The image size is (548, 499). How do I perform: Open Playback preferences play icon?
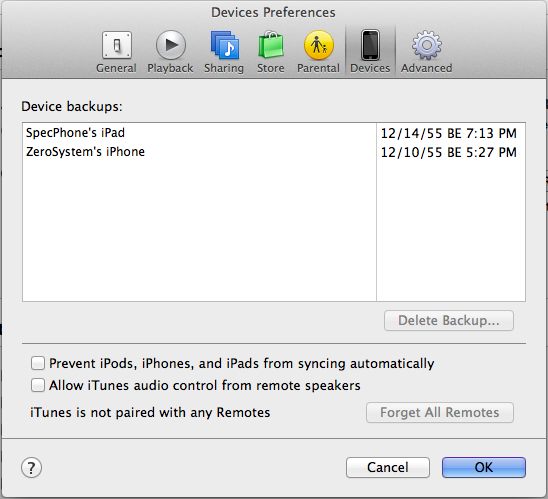(171, 45)
